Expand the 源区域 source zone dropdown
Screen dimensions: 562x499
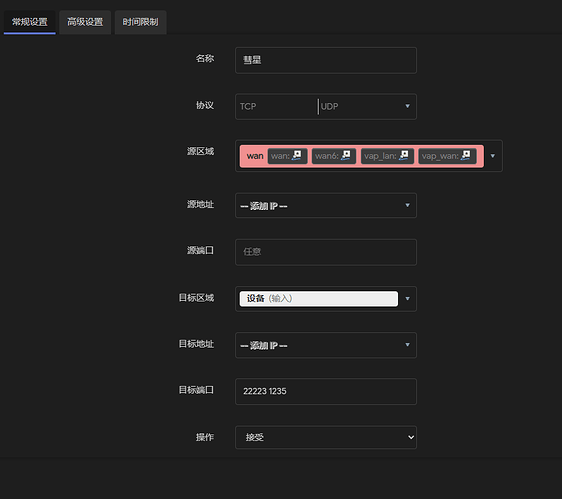point(492,156)
